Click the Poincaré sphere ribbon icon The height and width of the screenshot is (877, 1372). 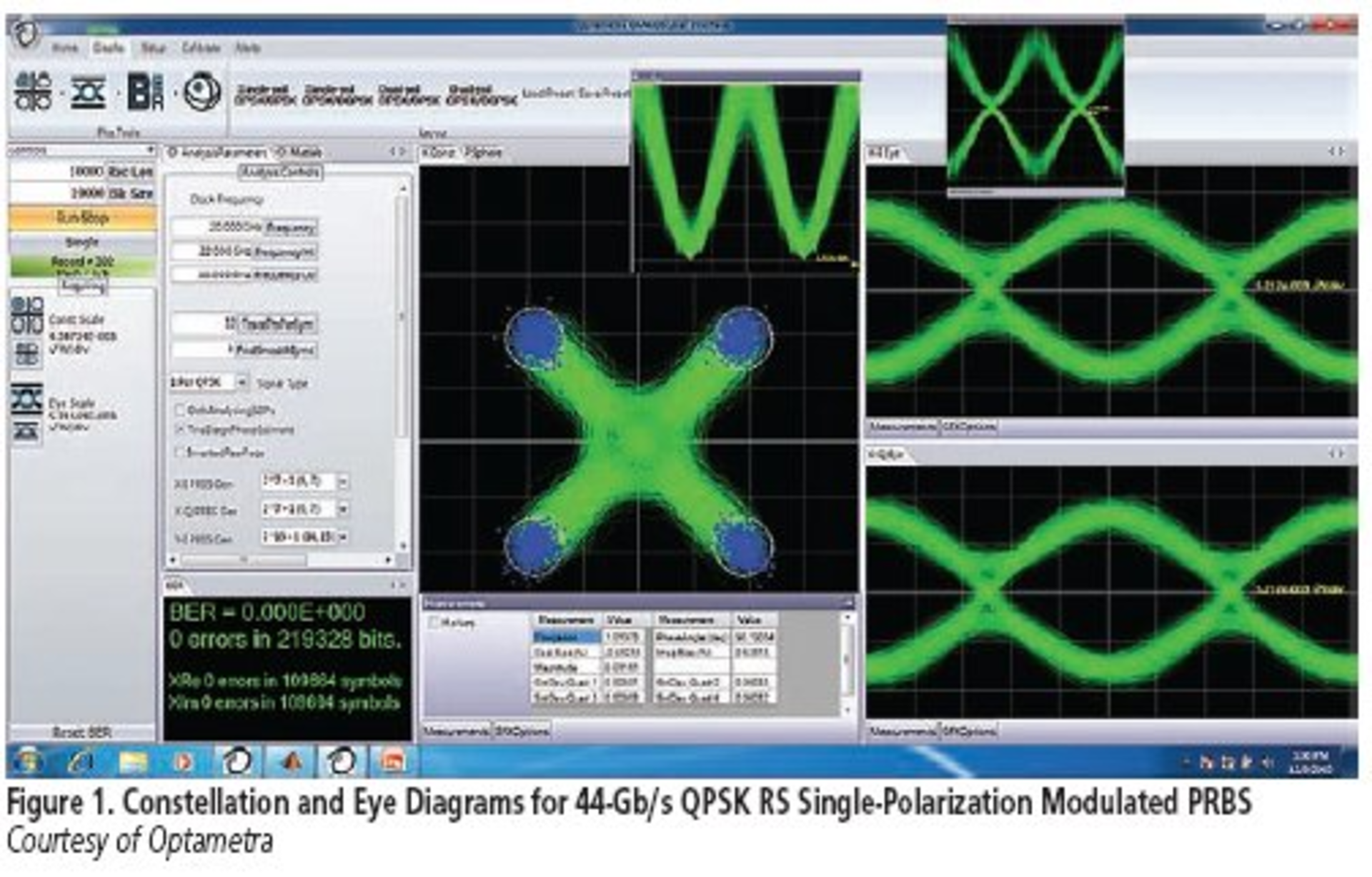tap(202, 91)
